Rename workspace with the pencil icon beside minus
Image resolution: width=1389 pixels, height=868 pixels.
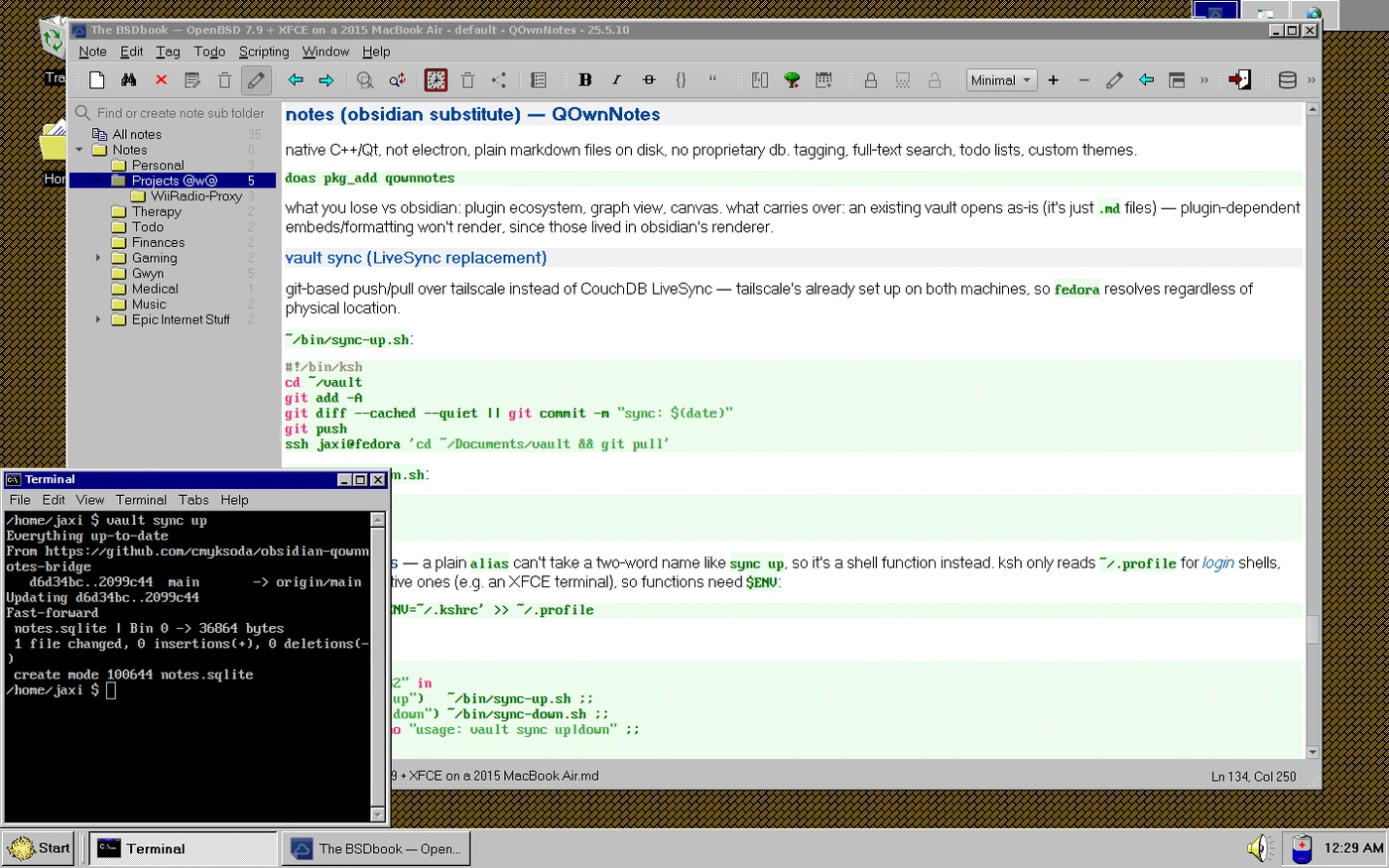1114,80
